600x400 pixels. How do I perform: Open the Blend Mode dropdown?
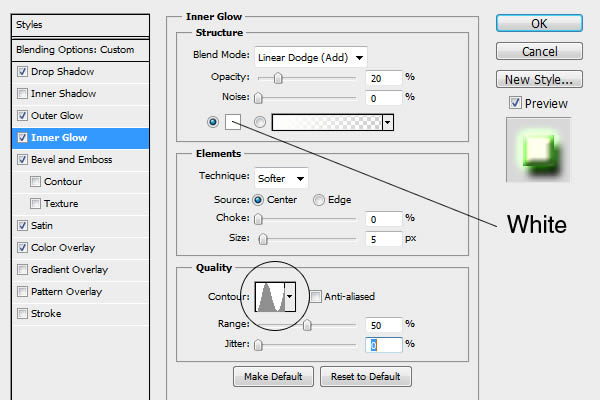[311, 57]
